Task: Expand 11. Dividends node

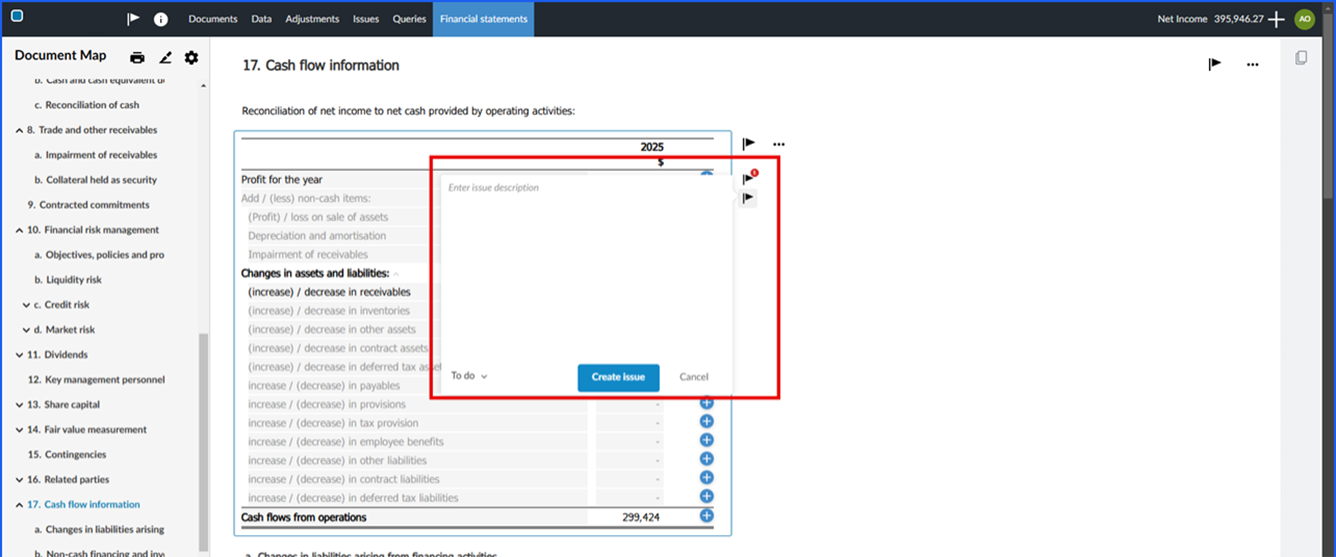Action: pos(20,355)
